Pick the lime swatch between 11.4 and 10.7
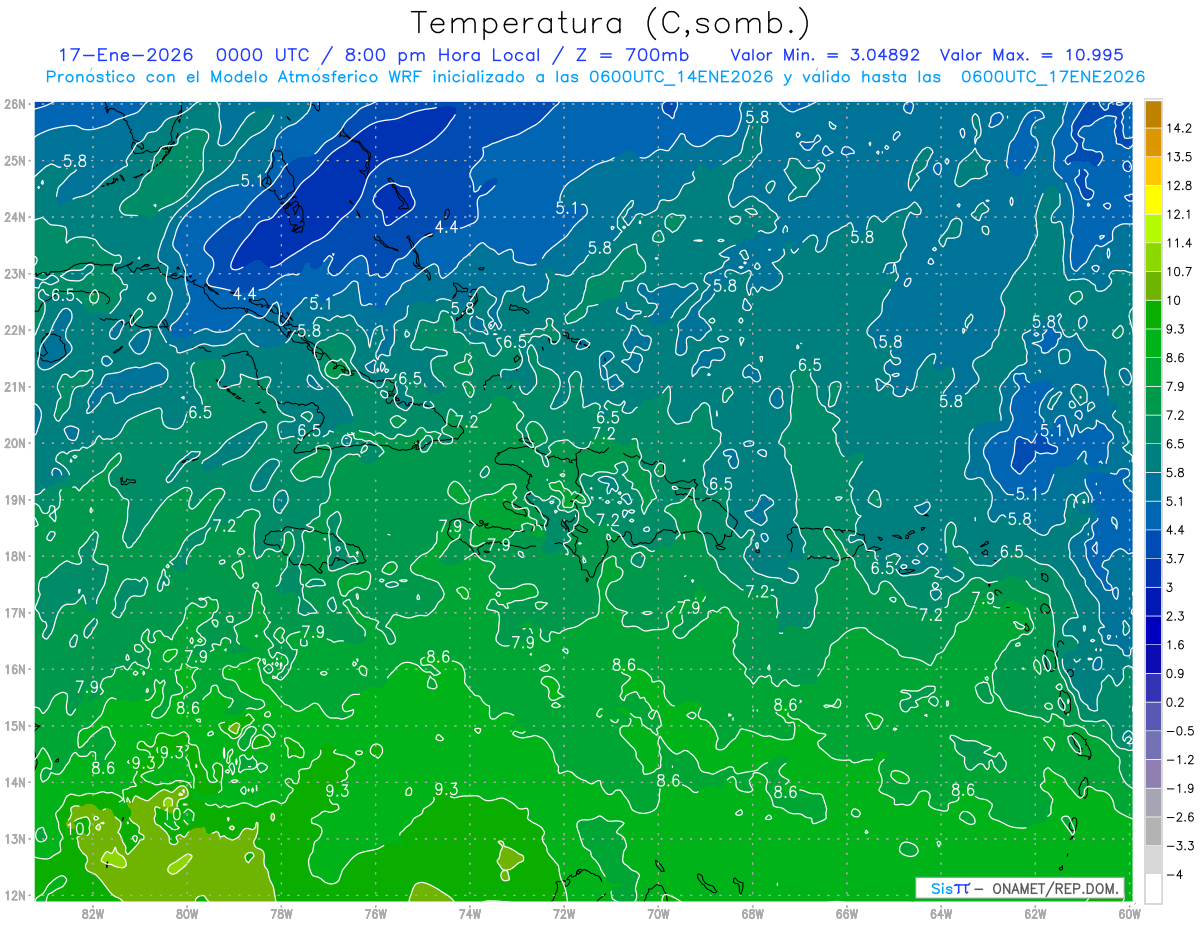Image resolution: width=1200 pixels, height=927 pixels. (x=1153, y=257)
